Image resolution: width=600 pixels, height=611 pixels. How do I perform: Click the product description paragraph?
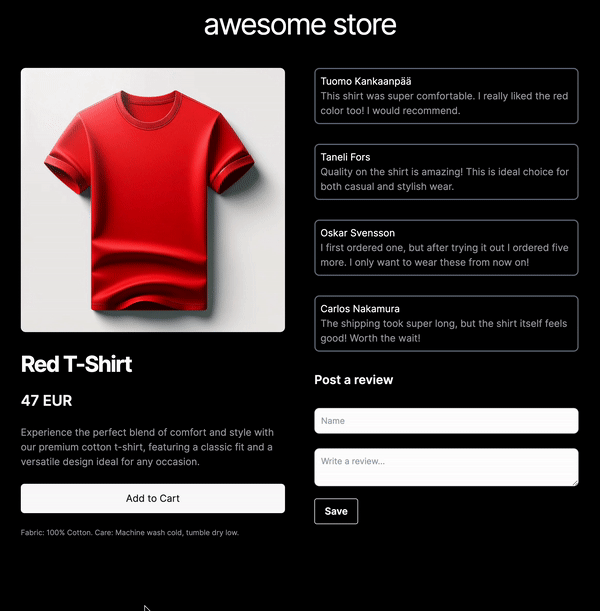coord(147,447)
